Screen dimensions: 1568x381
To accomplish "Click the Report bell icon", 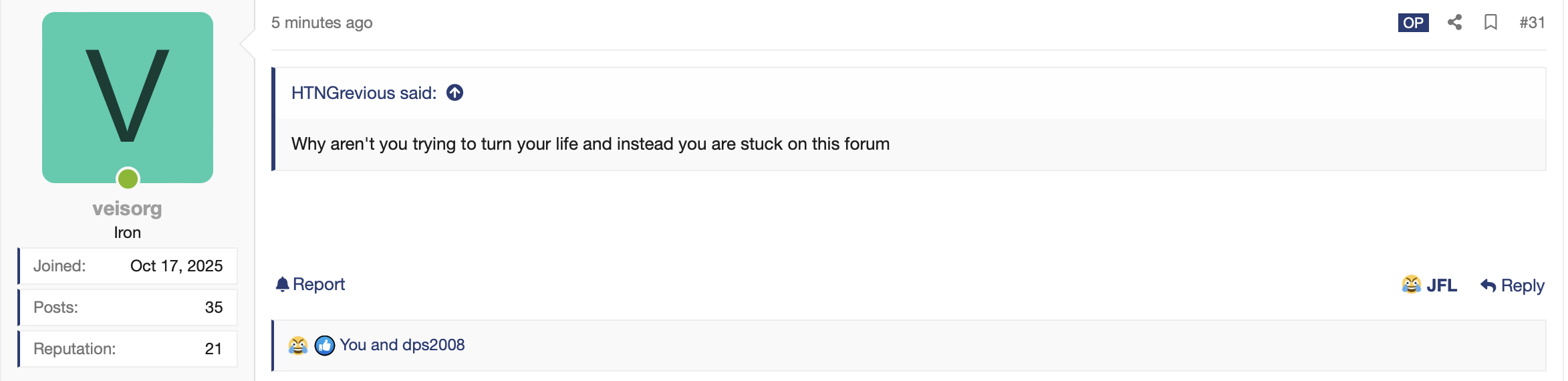I will pyautogui.click(x=282, y=285).
